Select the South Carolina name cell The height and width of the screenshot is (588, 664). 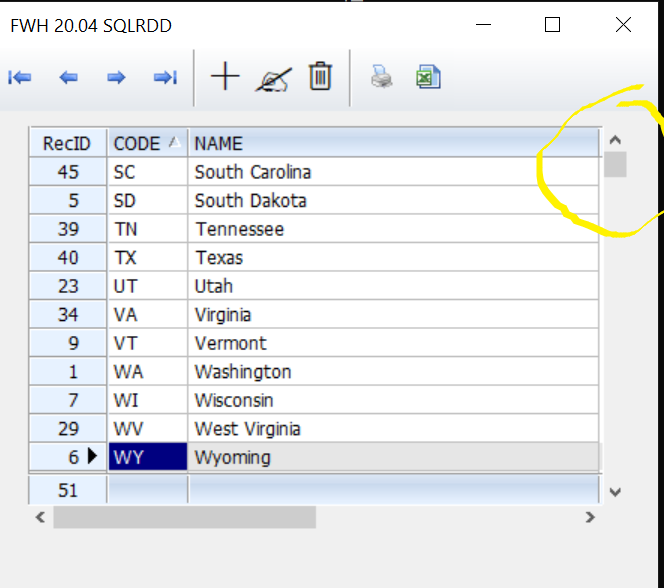pos(394,171)
